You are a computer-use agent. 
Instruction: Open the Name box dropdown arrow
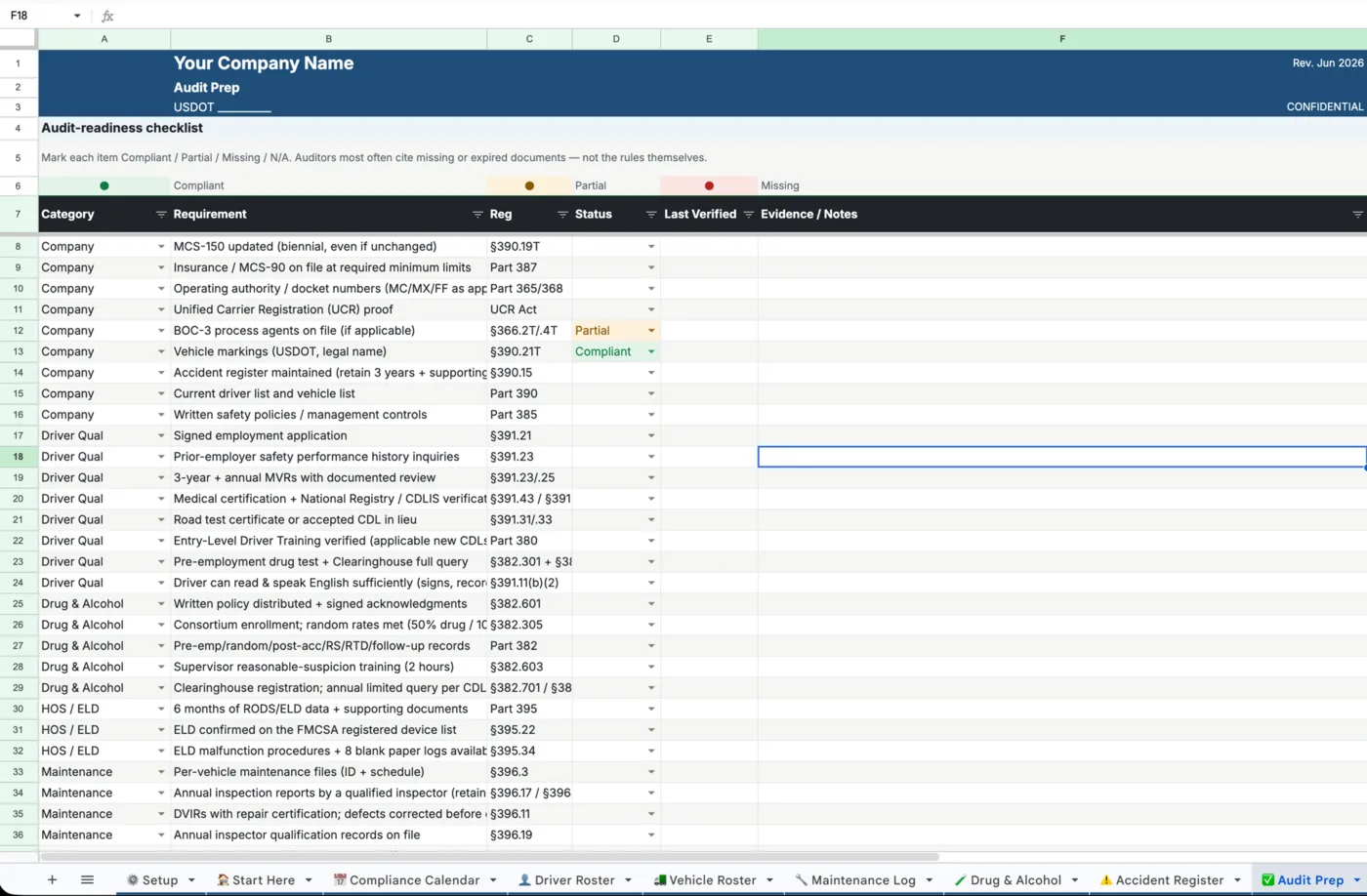point(77,16)
